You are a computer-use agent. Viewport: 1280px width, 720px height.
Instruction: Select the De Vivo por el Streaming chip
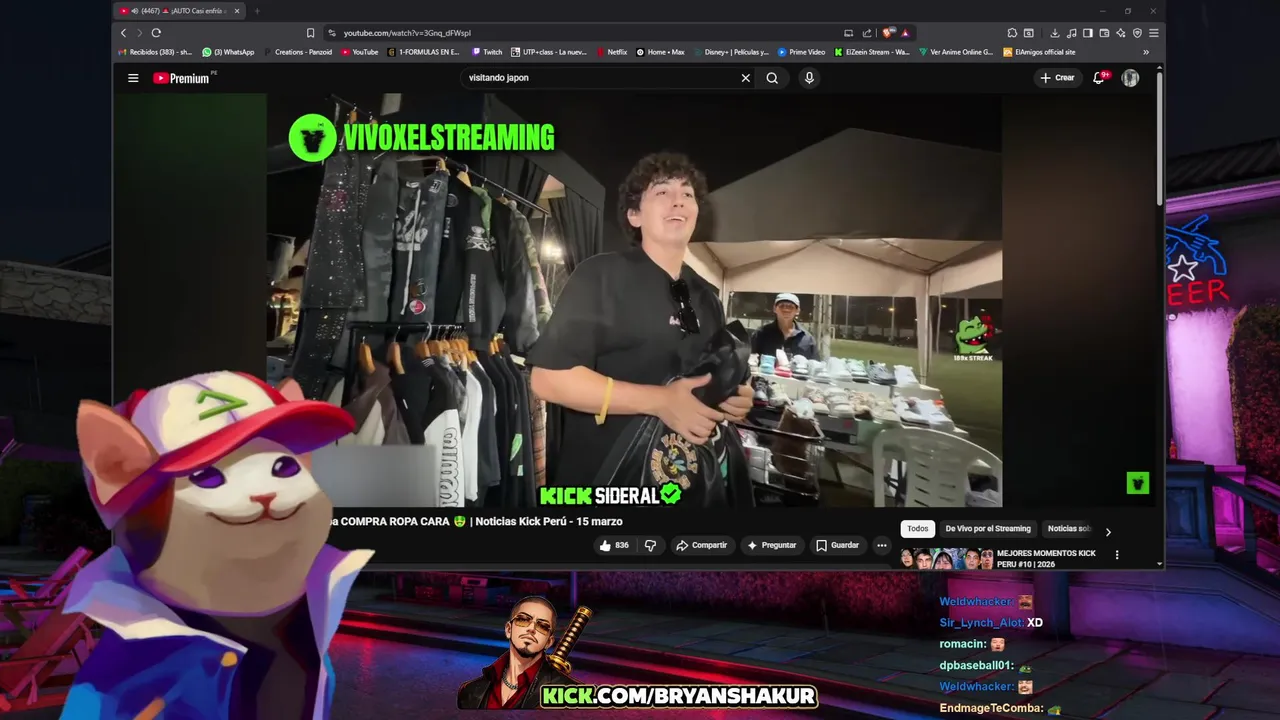pos(988,529)
